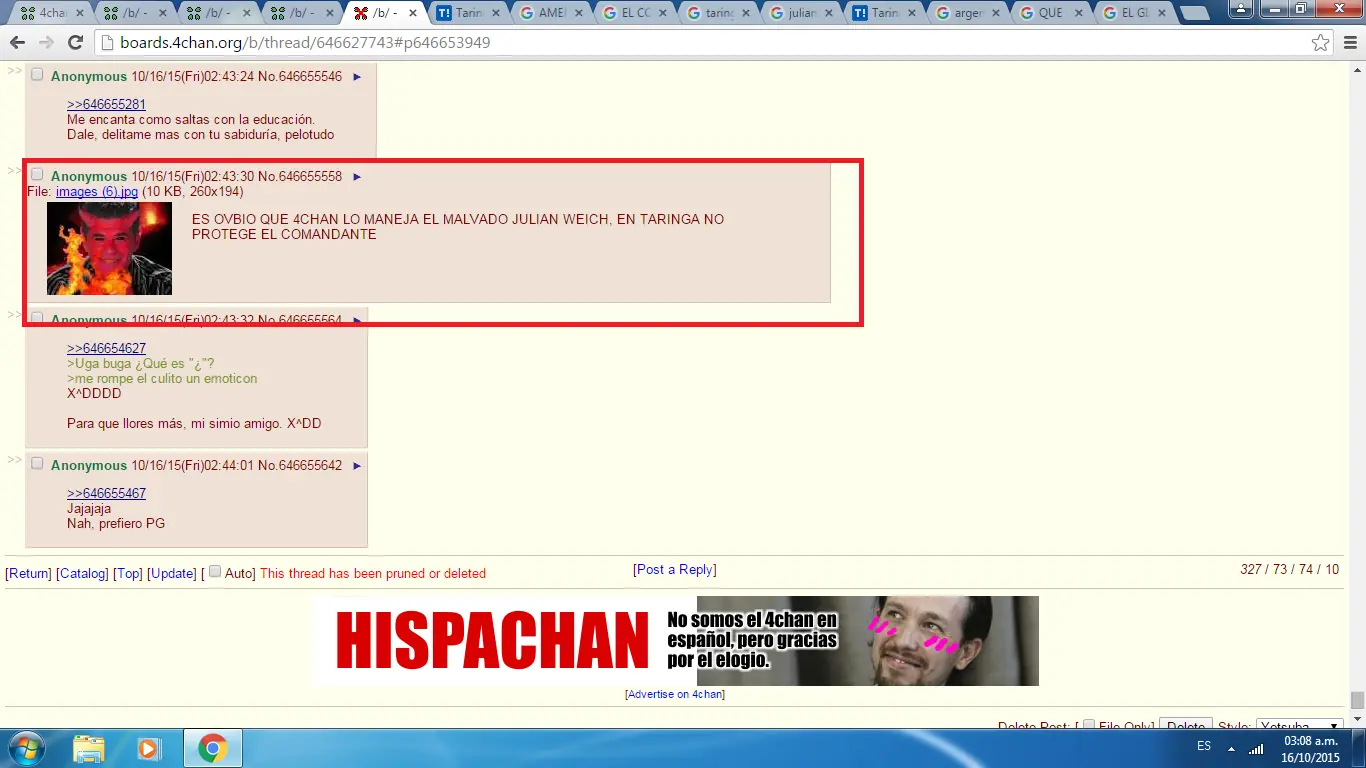Screen dimensions: 1366x768
Task: Go back to the previous page
Action: coord(17,43)
